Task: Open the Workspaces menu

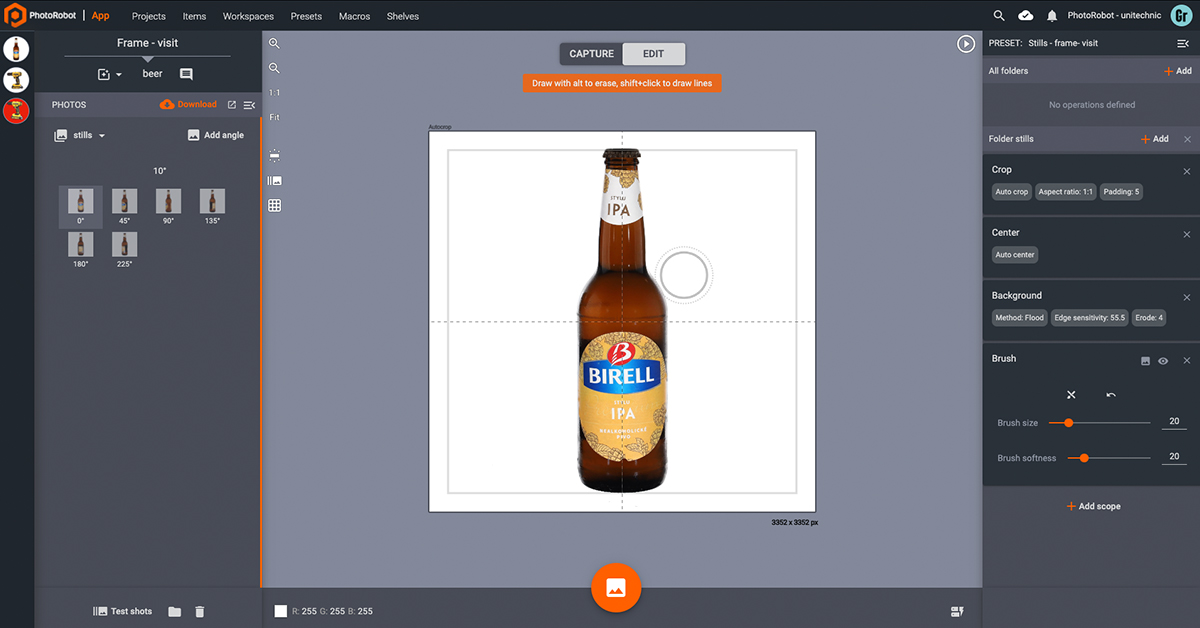Action: tap(248, 16)
